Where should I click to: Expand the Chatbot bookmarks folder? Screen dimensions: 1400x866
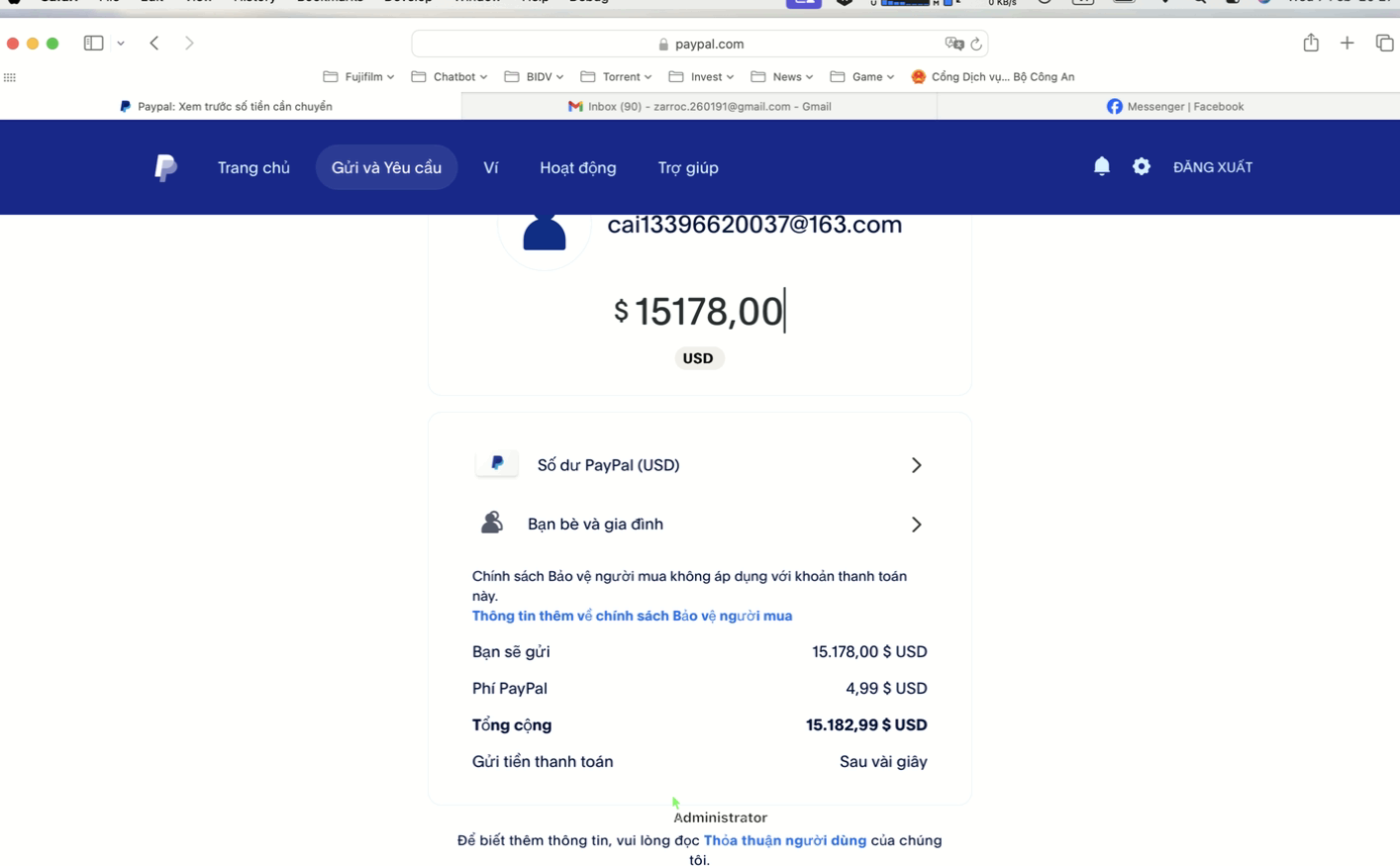[x=449, y=77]
